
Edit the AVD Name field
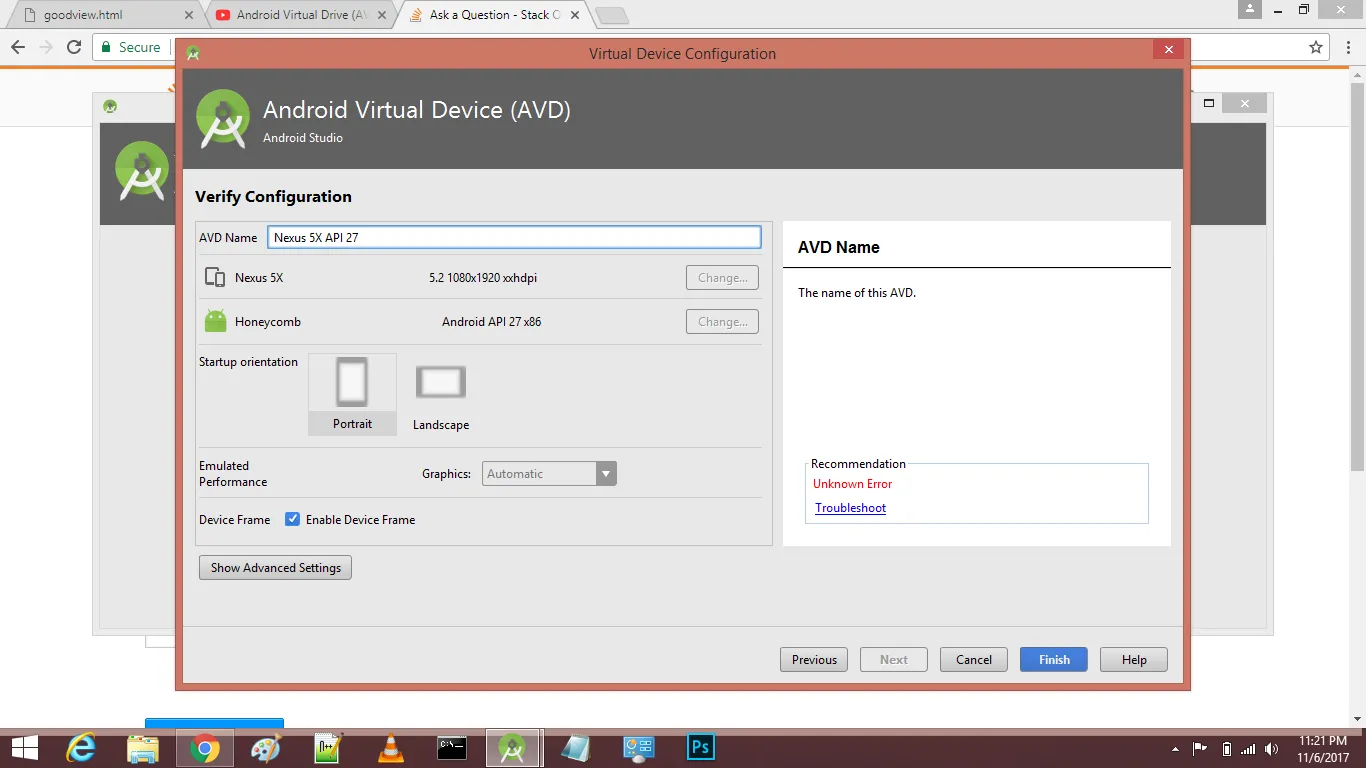pos(514,238)
